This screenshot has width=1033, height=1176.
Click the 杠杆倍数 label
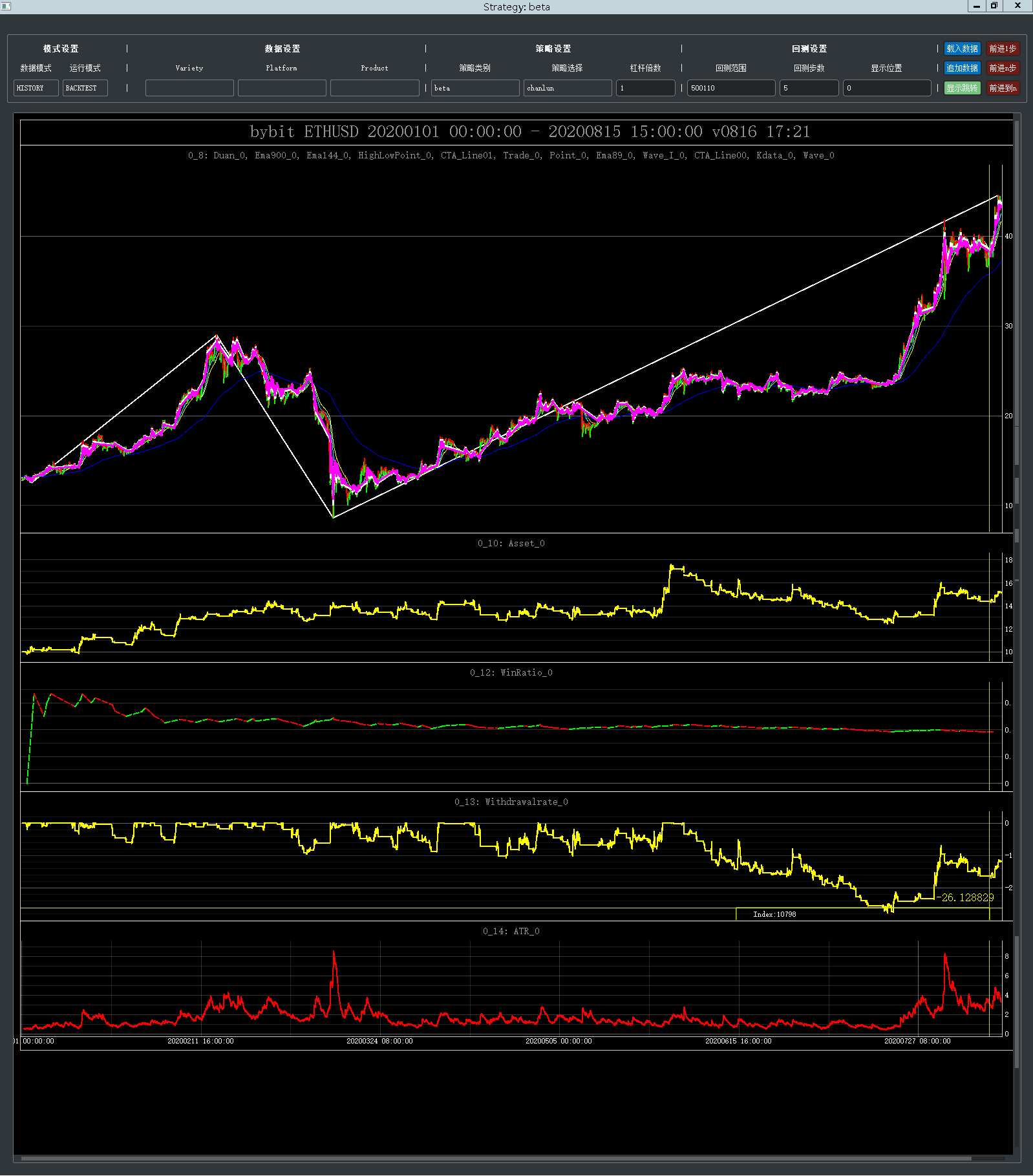pyautogui.click(x=646, y=68)
